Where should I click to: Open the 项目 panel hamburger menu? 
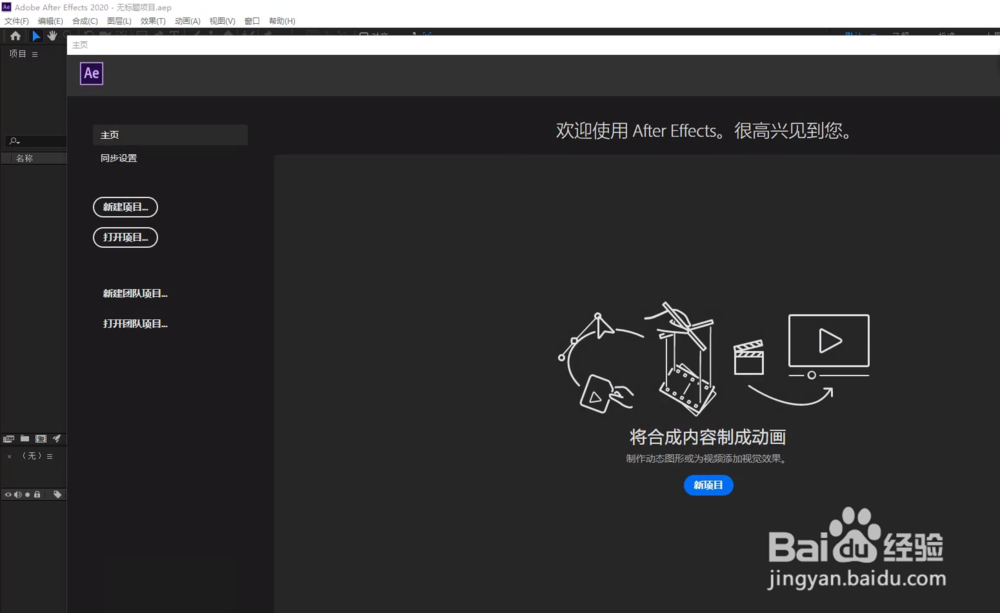[33, 53]
